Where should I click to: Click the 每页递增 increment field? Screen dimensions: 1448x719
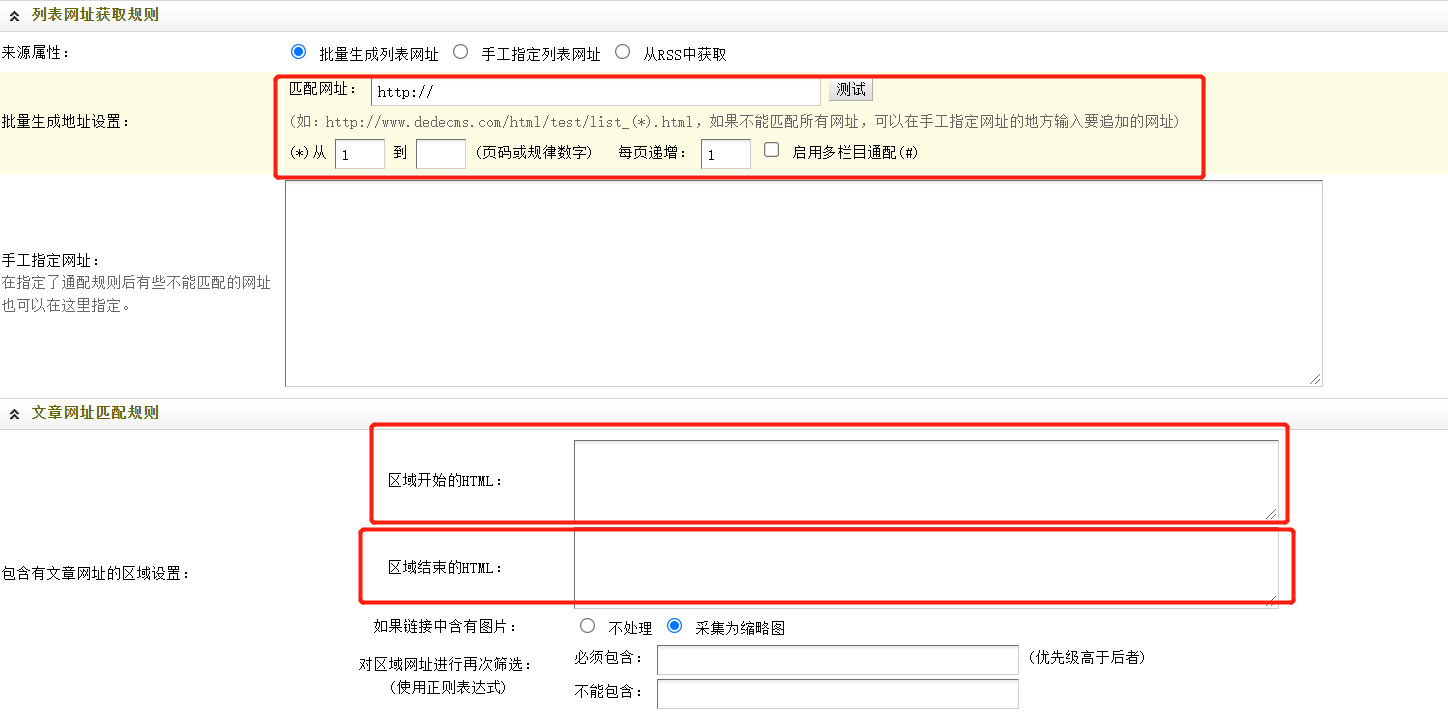pyautogui.click(x=726, y=154)
